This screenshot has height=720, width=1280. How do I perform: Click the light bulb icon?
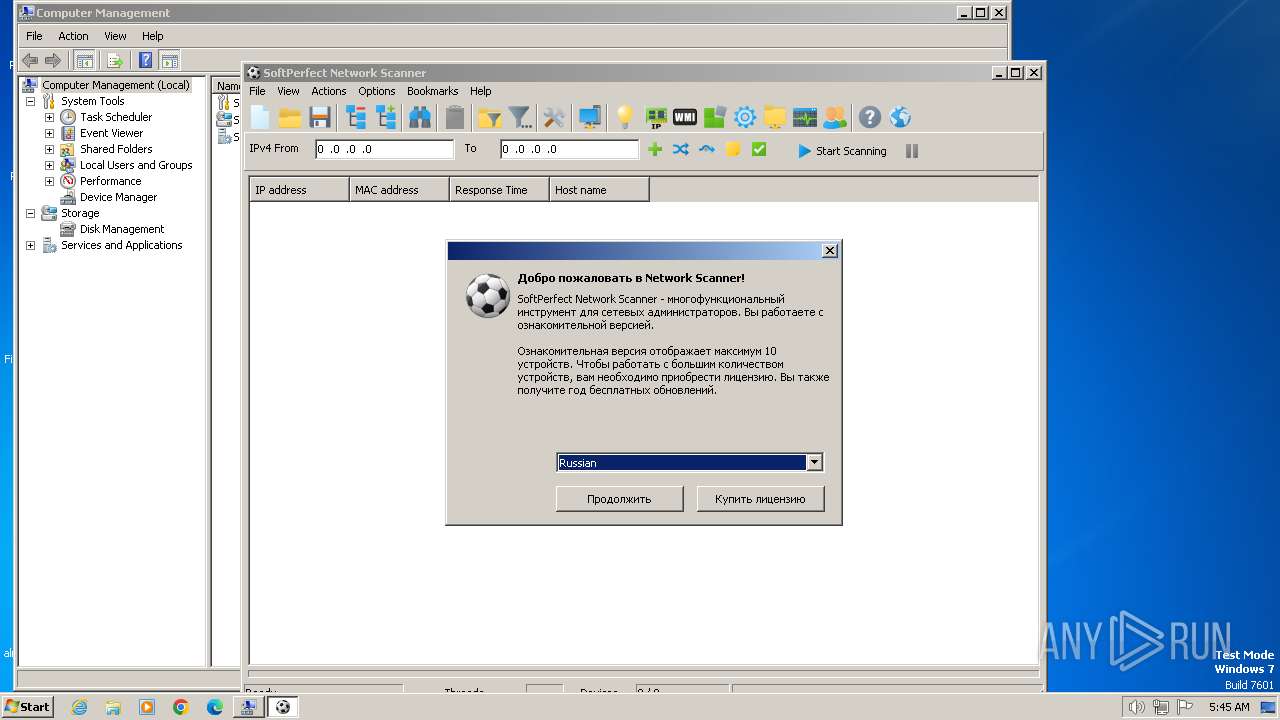625,118
